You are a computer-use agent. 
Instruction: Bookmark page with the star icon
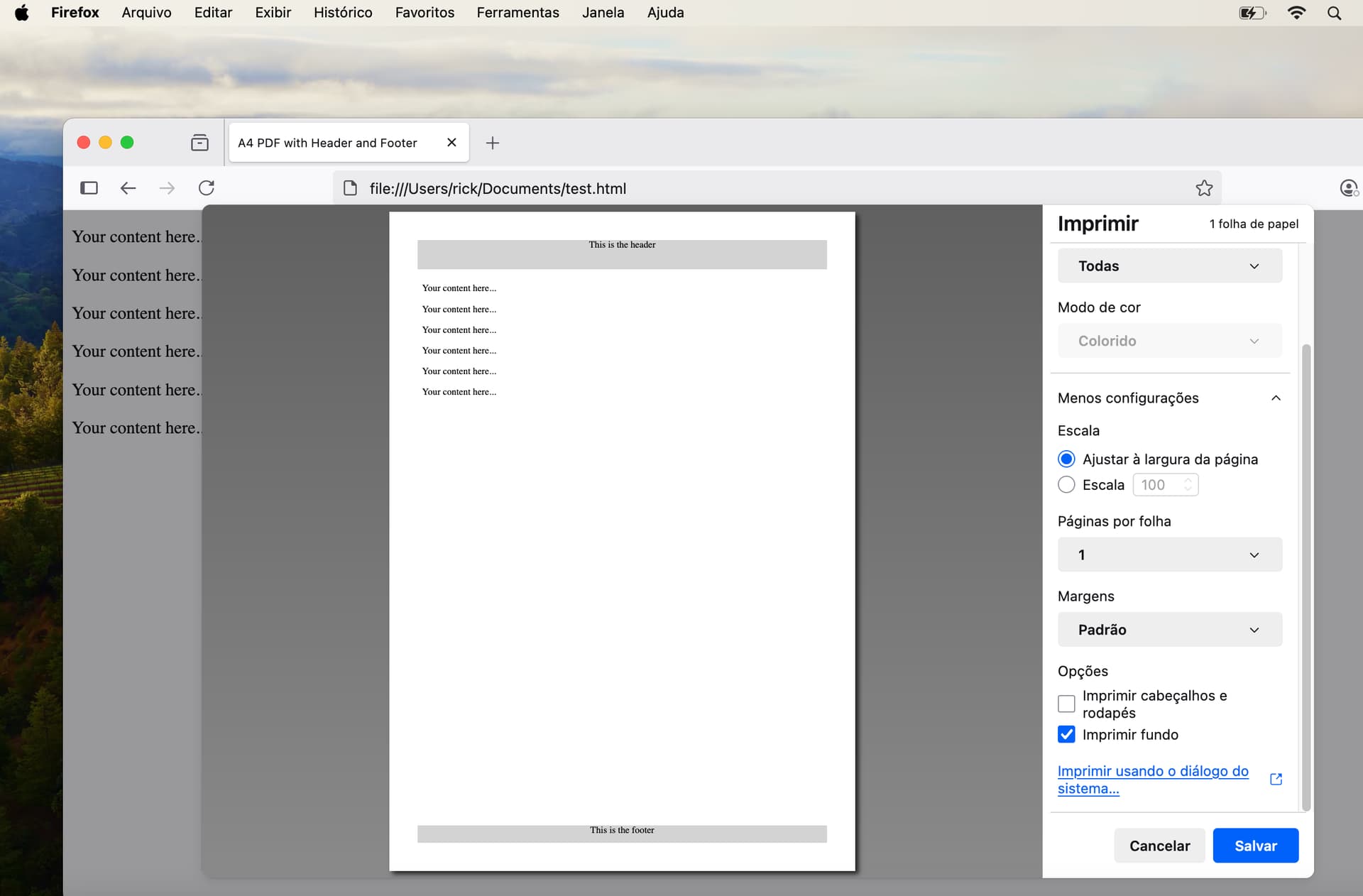1204,188
